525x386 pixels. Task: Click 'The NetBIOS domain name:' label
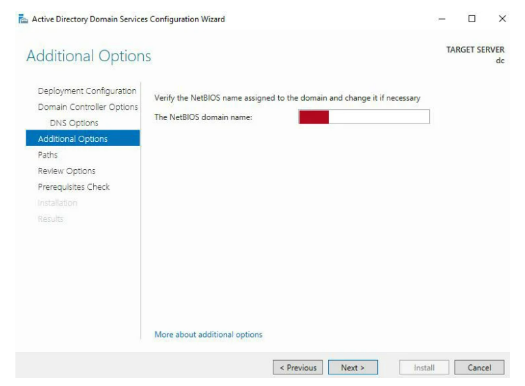click(x=203, y=117)
